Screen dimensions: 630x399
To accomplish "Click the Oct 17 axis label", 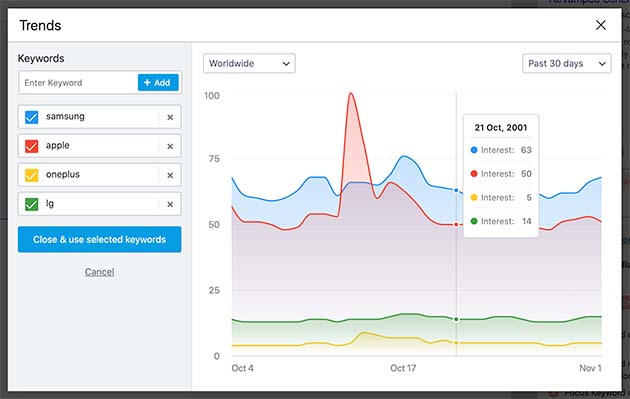I will click(x=403, y=368).
